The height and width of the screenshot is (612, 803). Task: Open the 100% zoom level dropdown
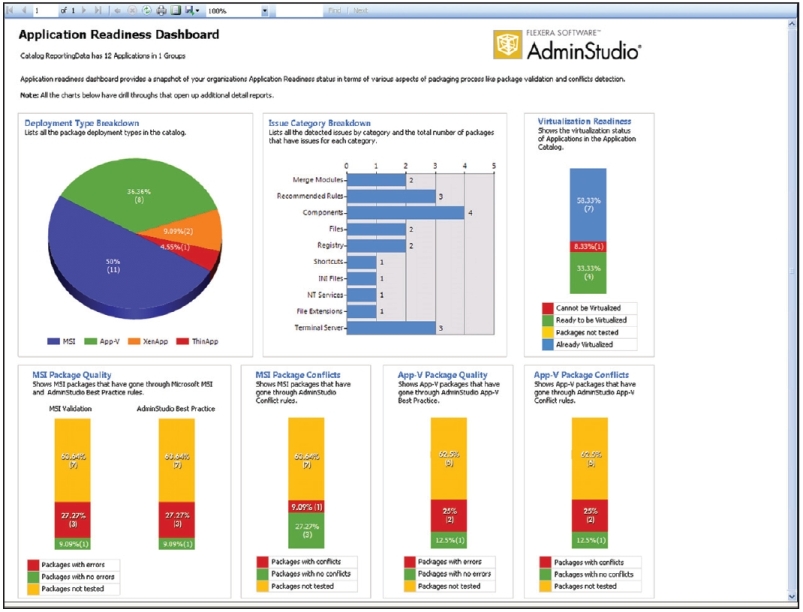tap(265, 10)
